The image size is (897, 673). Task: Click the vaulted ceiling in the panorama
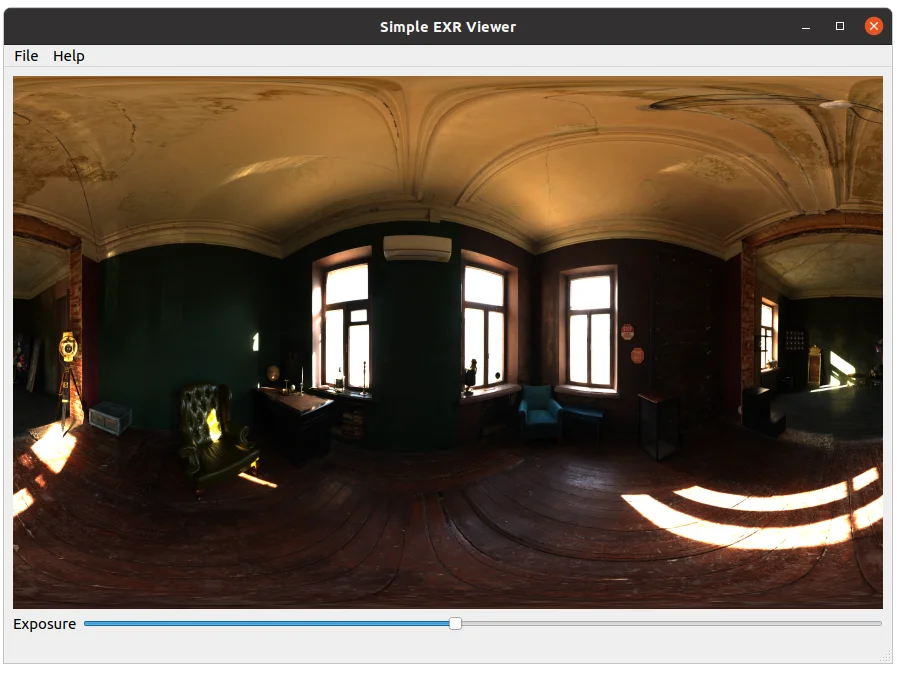pyautogui.click(x=450, y=150)
